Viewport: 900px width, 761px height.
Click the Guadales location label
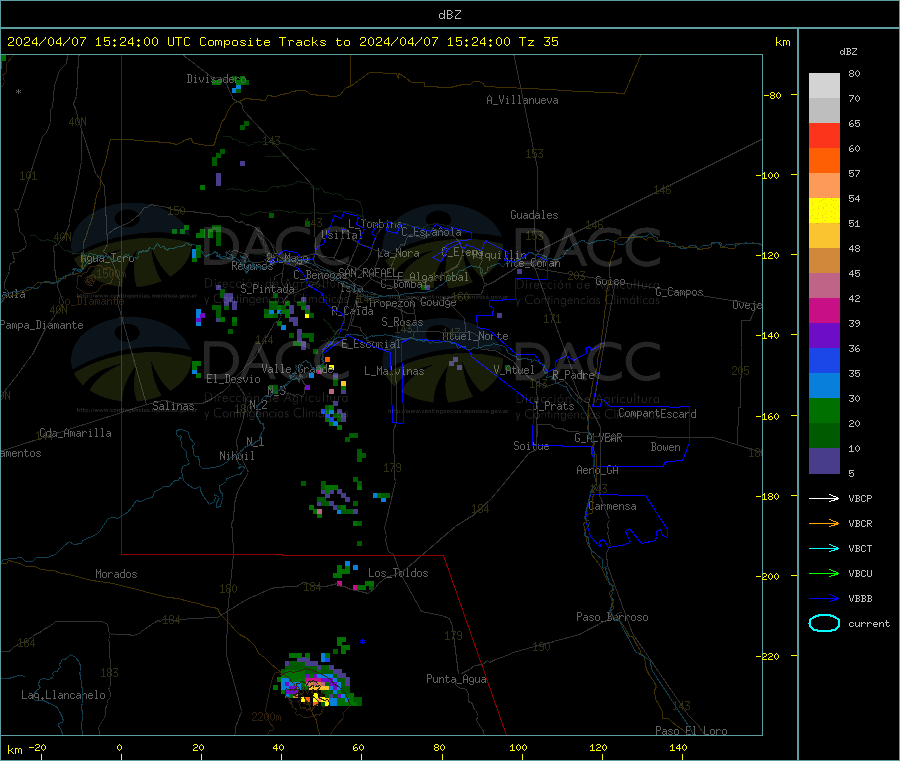[534, 215]
